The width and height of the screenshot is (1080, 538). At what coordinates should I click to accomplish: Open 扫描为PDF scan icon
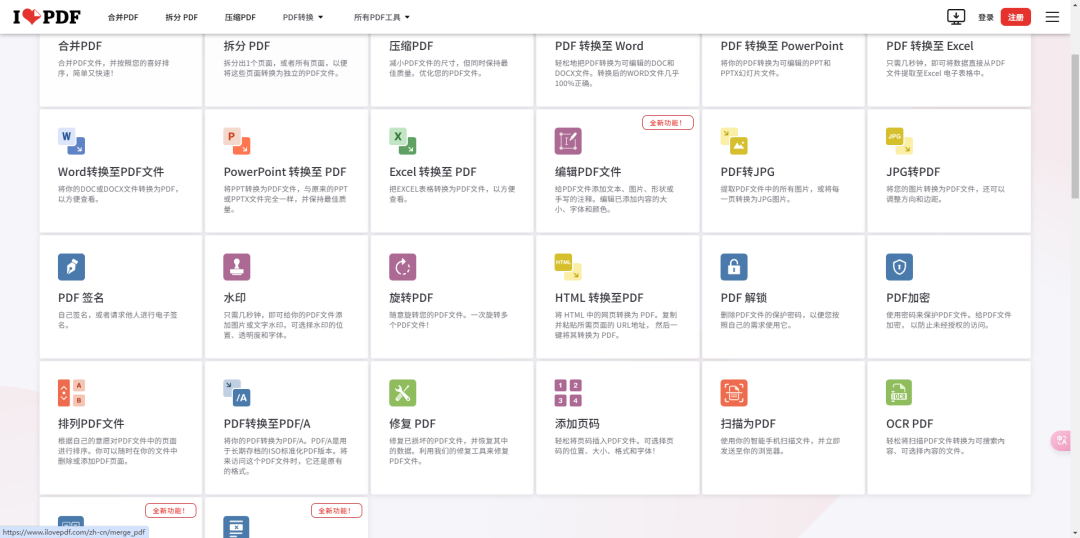point(734,393)
